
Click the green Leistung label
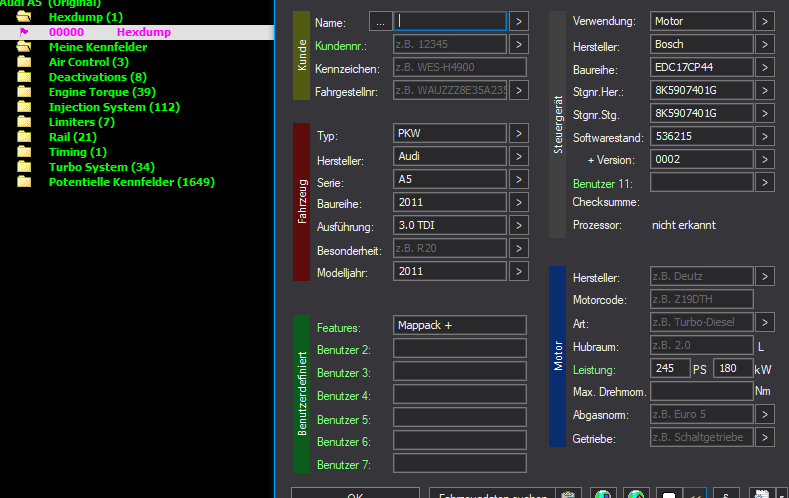click(594, 370)
